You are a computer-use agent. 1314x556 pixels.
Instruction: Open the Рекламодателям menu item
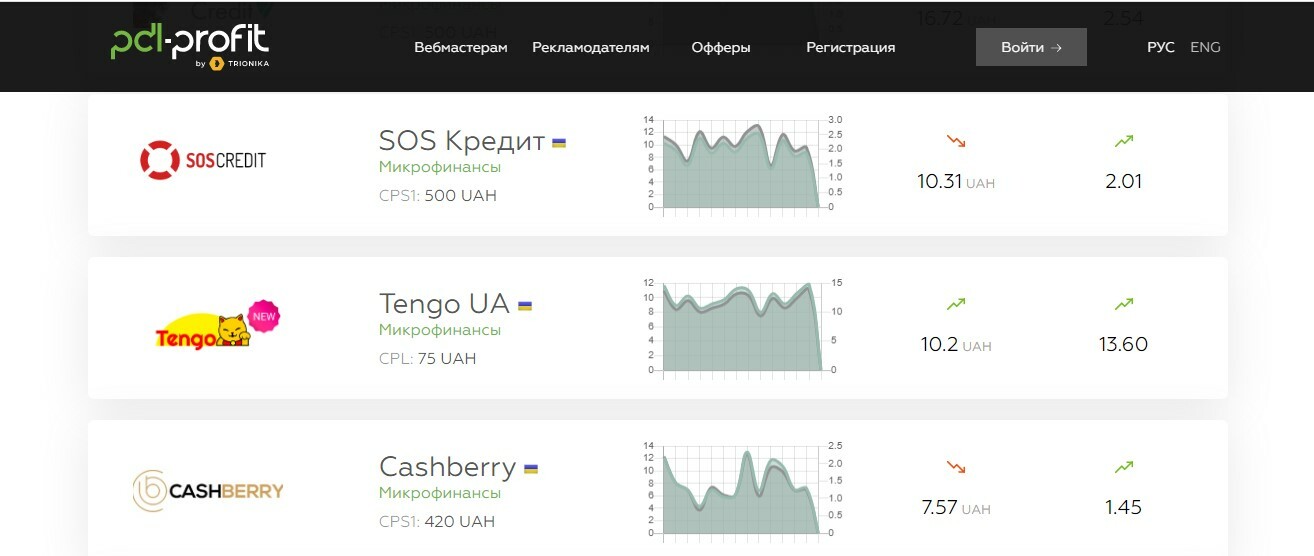(590, 47)
